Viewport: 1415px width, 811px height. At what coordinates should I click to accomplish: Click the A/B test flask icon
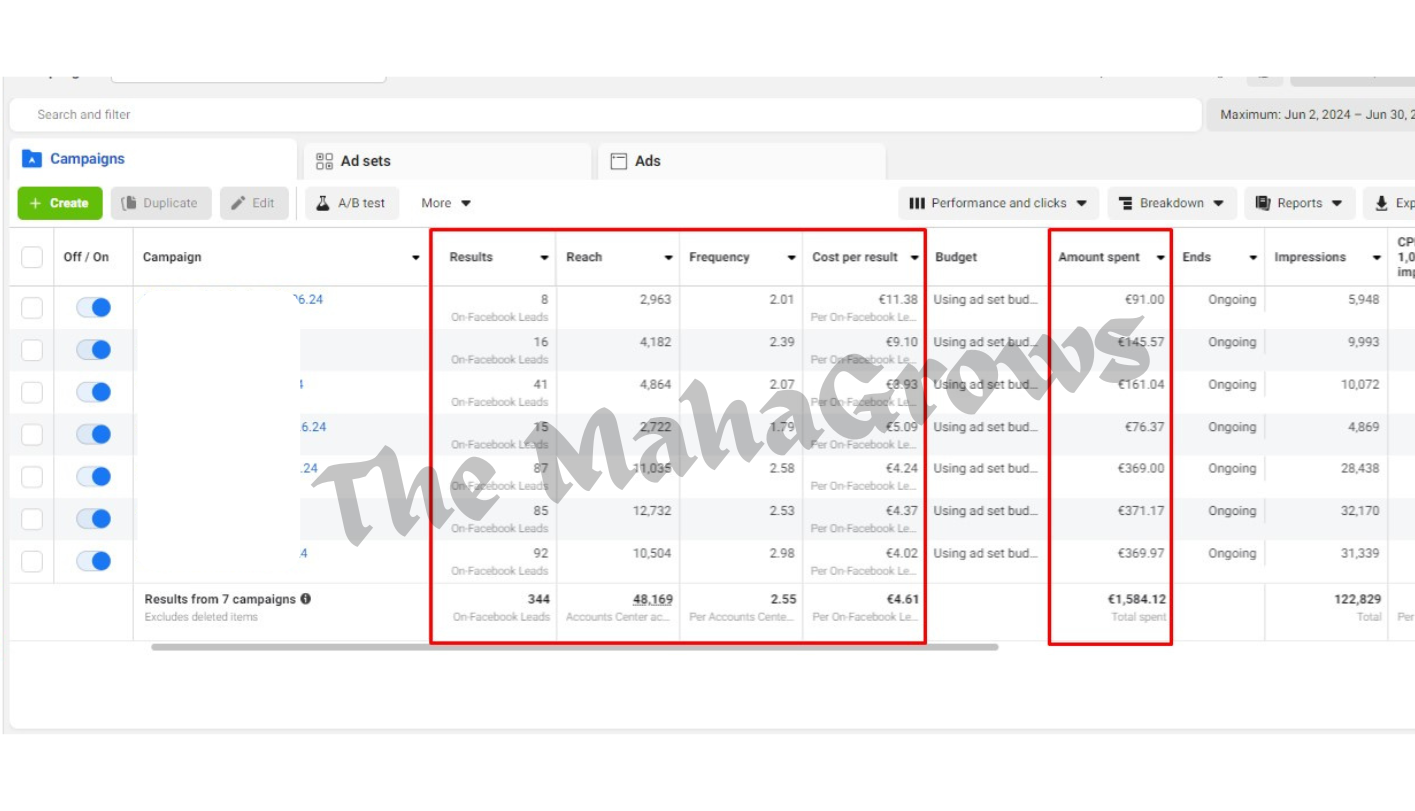(x=323, y=203)
